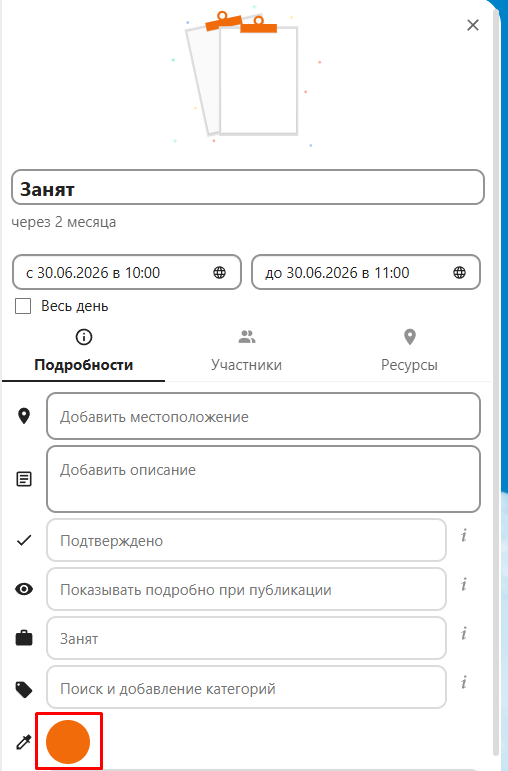Open "Поиск и добавление категорий" selector
This screenshot has height=771, width=508.
pyautogui.click(x=246, y=687)
